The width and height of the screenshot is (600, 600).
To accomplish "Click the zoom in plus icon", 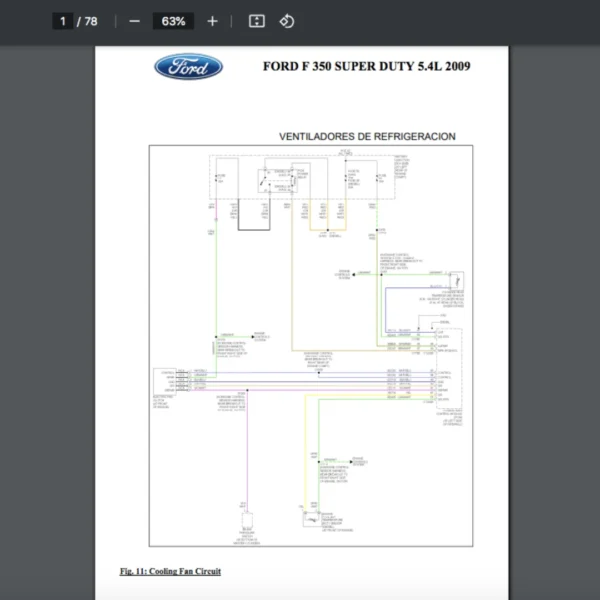I will (212, 21).
